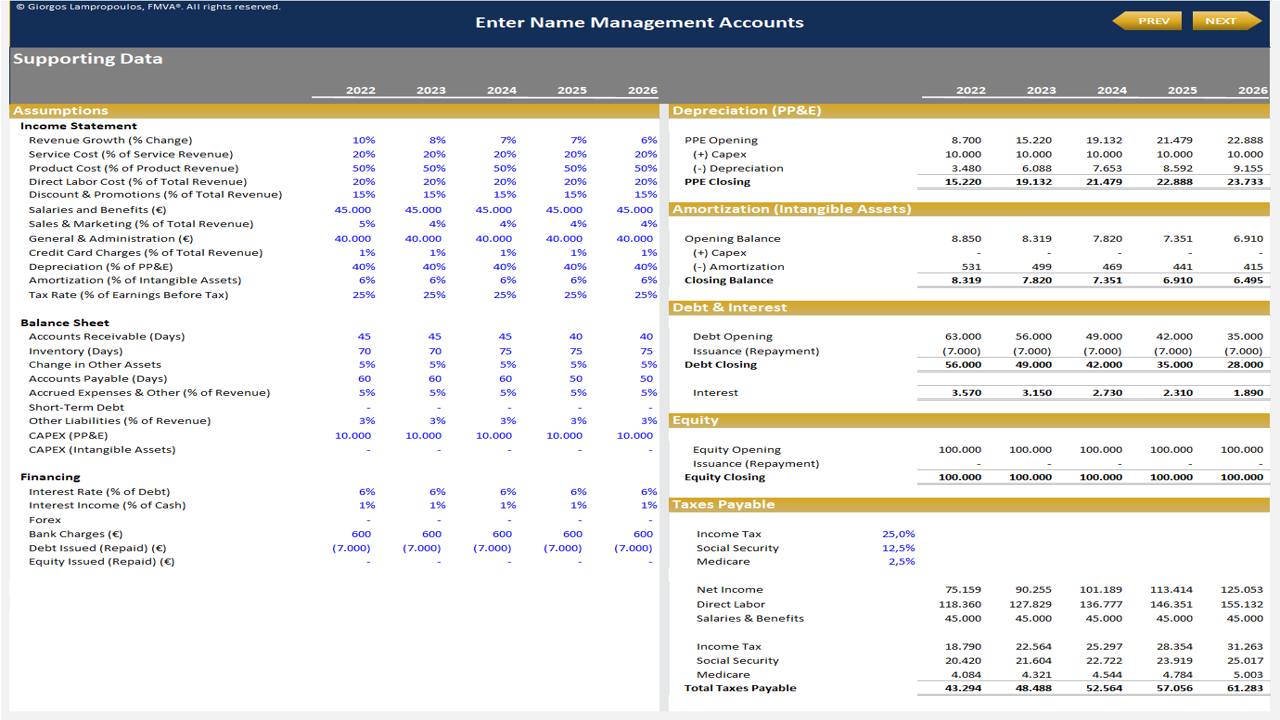Select Service Cost (% of Service Revenue) label

[x=131, y=154]
